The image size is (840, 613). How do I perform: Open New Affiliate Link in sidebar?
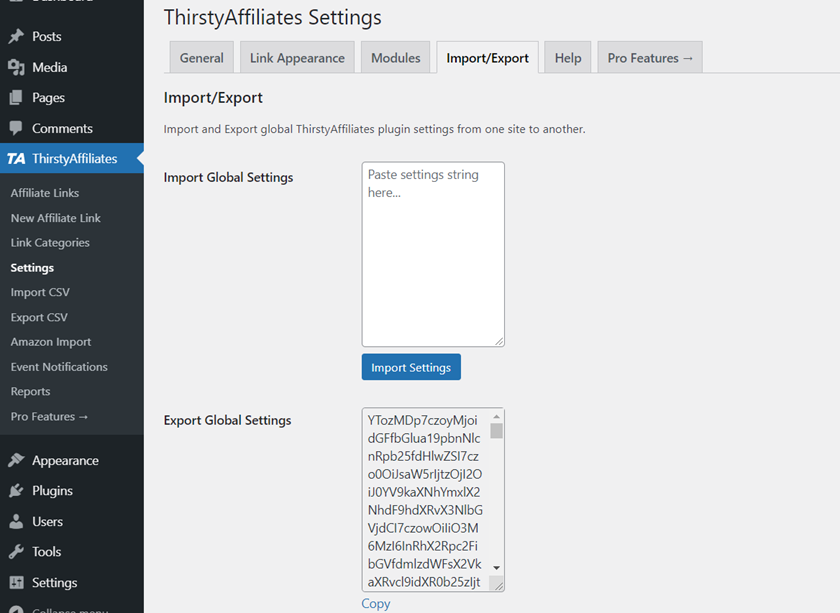(56, 218)
